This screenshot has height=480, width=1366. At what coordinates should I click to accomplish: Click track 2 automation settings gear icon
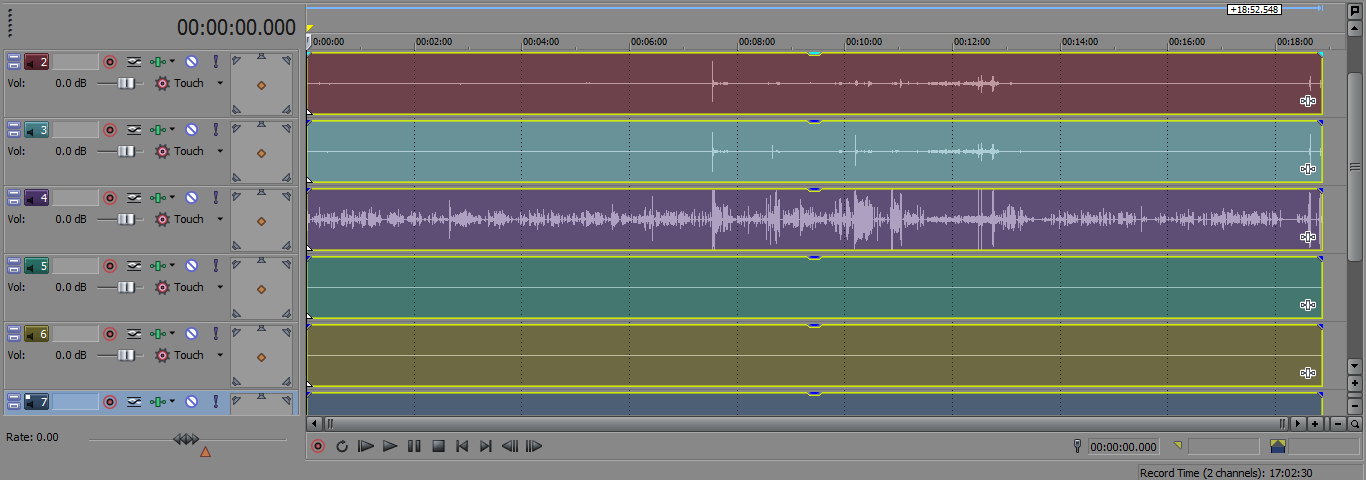[162, 84]
